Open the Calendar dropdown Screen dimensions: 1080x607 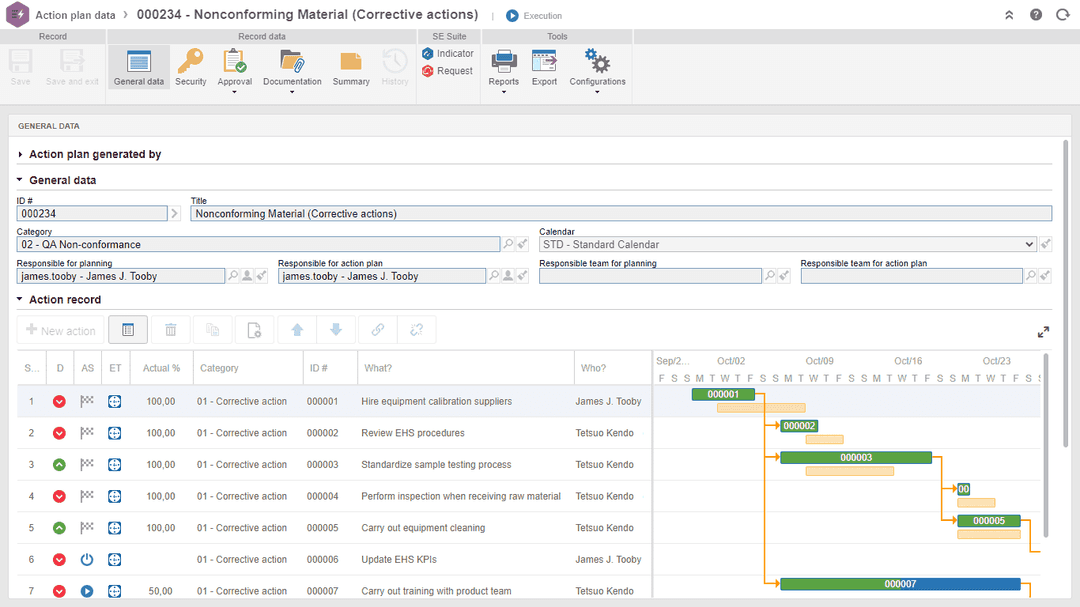click(1029, 244)
